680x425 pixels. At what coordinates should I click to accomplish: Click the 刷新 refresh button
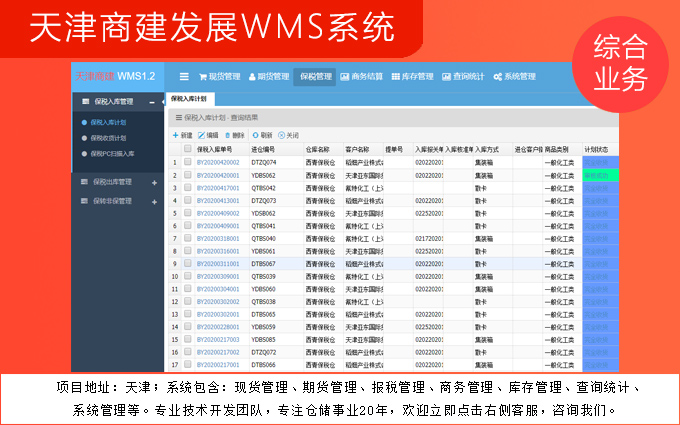[x=262, y=135]
